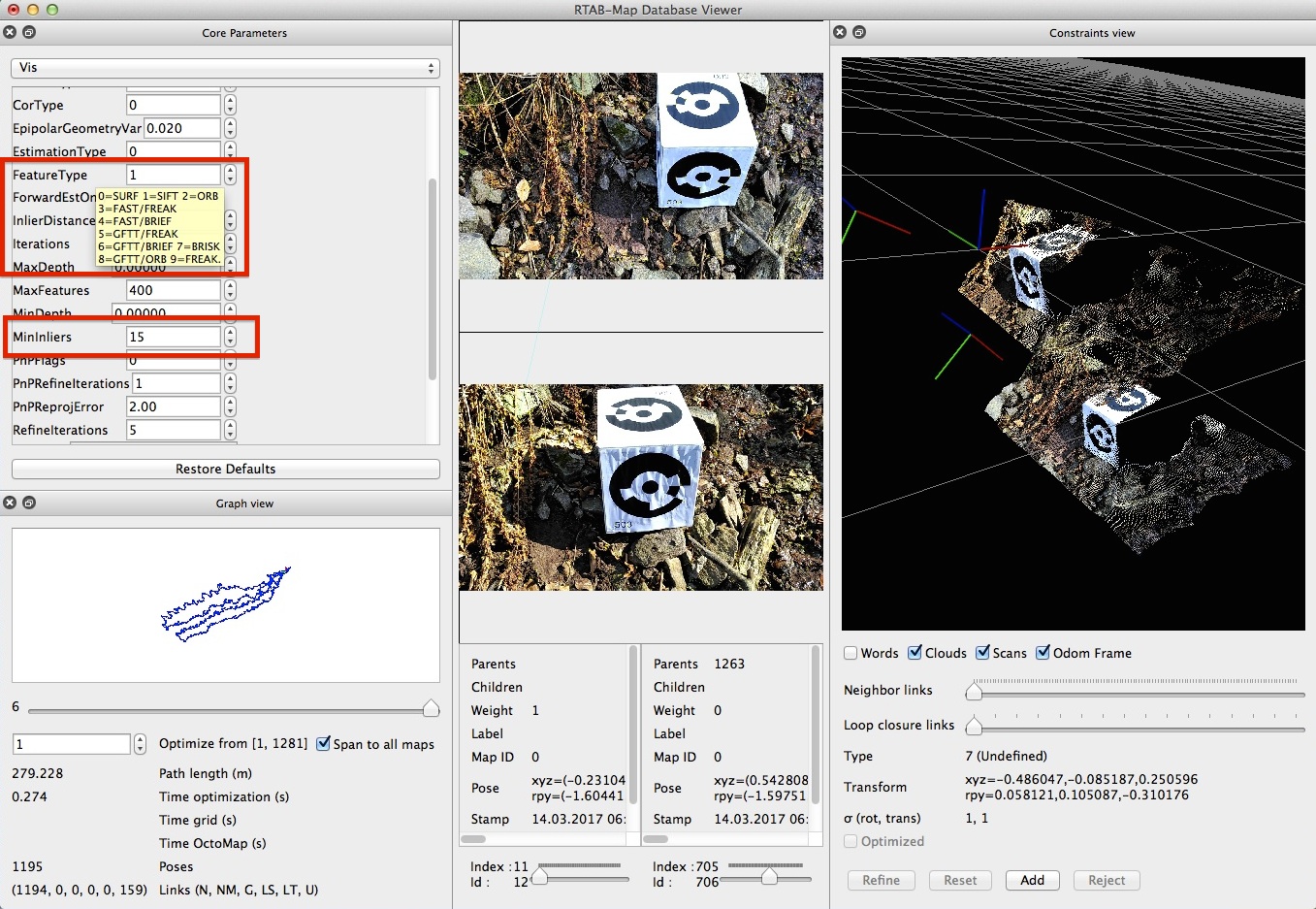Toggle the Odom Frame checkbox
This screenshot has width=1316, height=909.
(1043, 653)
